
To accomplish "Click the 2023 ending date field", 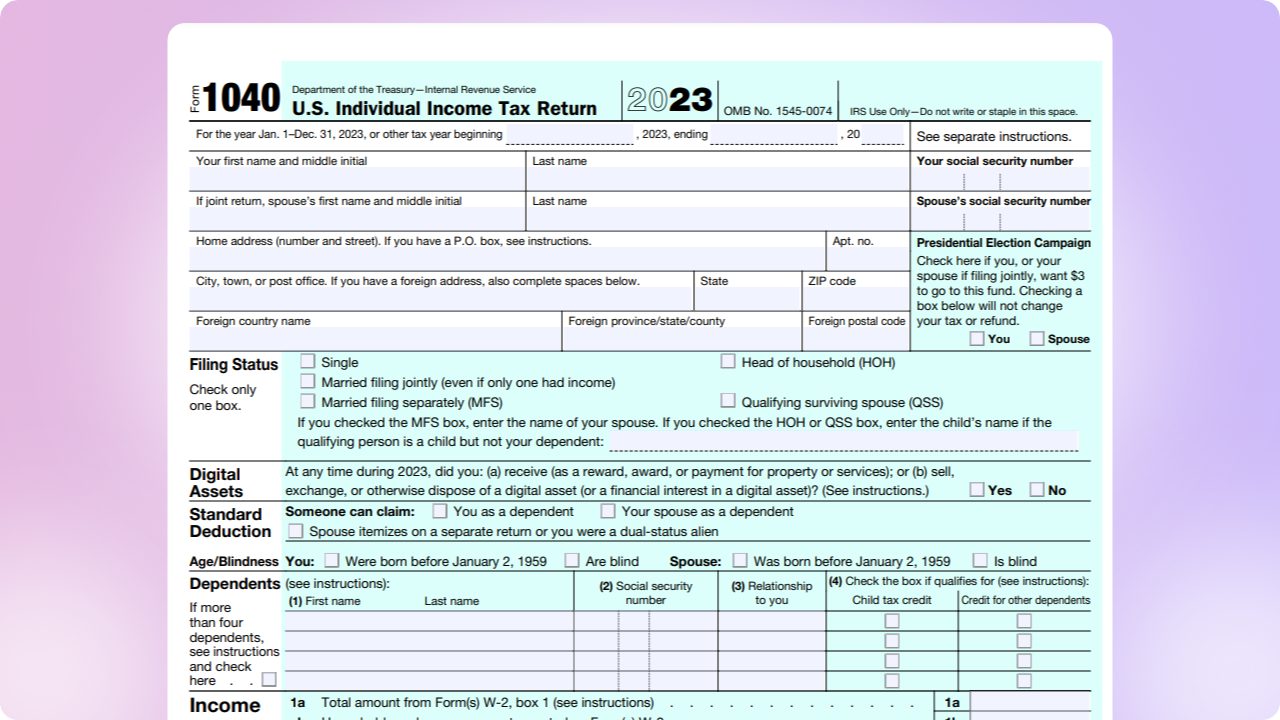I will tap(774, 135).
